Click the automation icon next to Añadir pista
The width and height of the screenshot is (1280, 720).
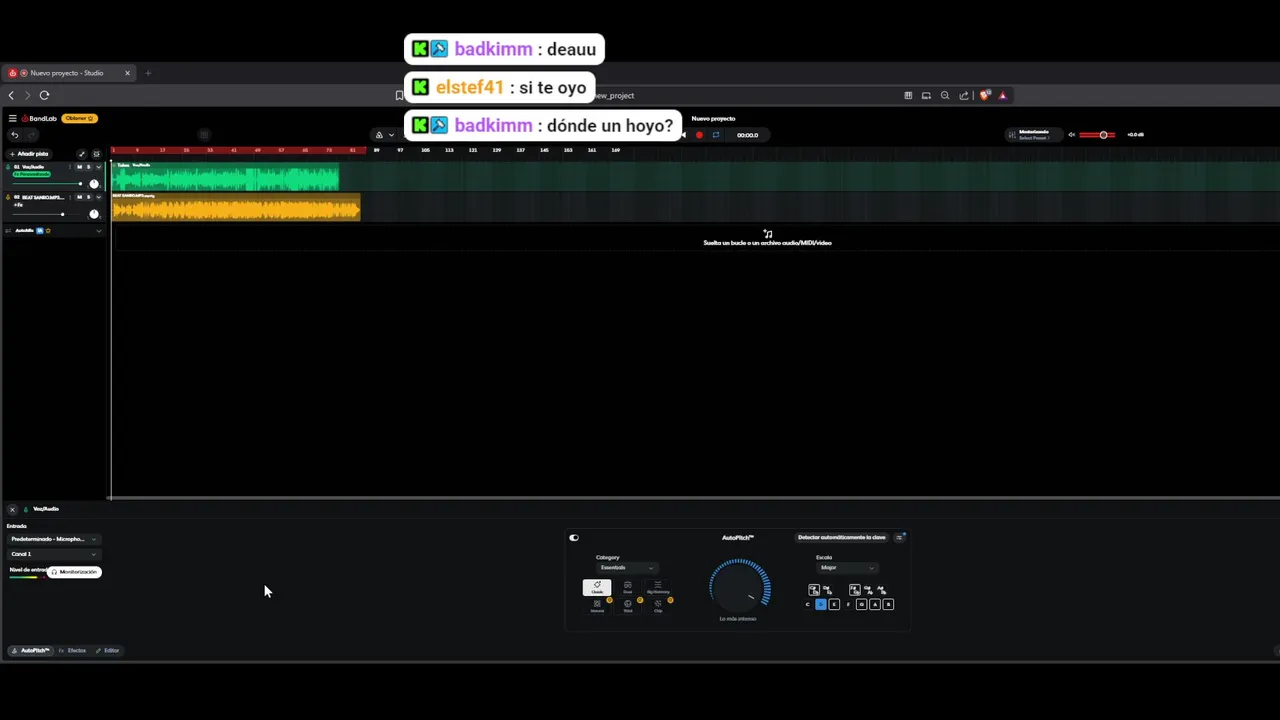coord(82,154)
